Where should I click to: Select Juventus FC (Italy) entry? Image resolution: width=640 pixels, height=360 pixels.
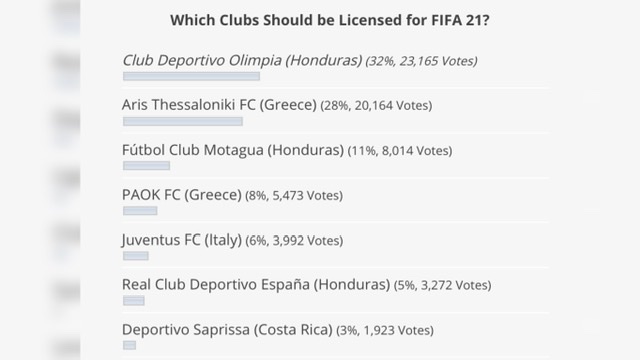click(x=182, y=240)
